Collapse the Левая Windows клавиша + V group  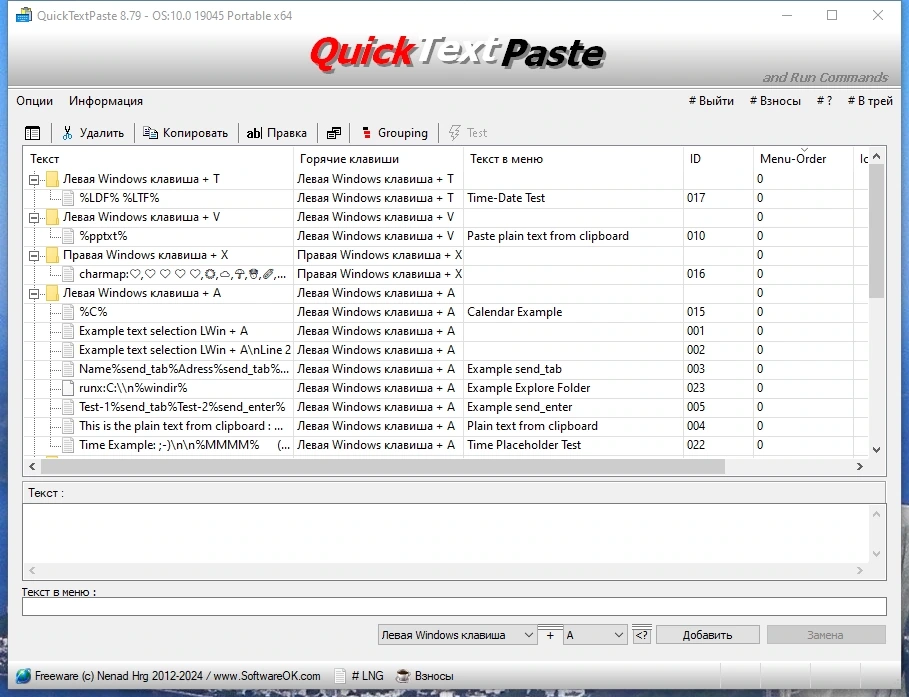[x=34, y=218]
